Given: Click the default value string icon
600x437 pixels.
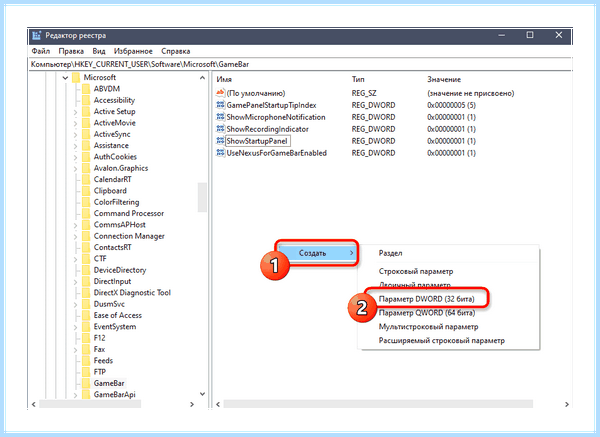Looking at the screenshot, I should pyautogui.click(x=220, y=93).
